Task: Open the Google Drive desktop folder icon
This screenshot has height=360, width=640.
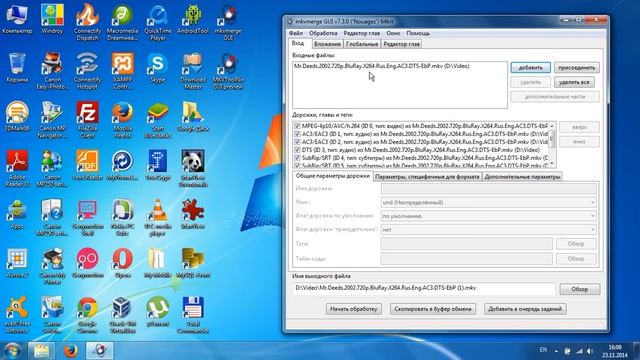Action: [x=193, y=117]
